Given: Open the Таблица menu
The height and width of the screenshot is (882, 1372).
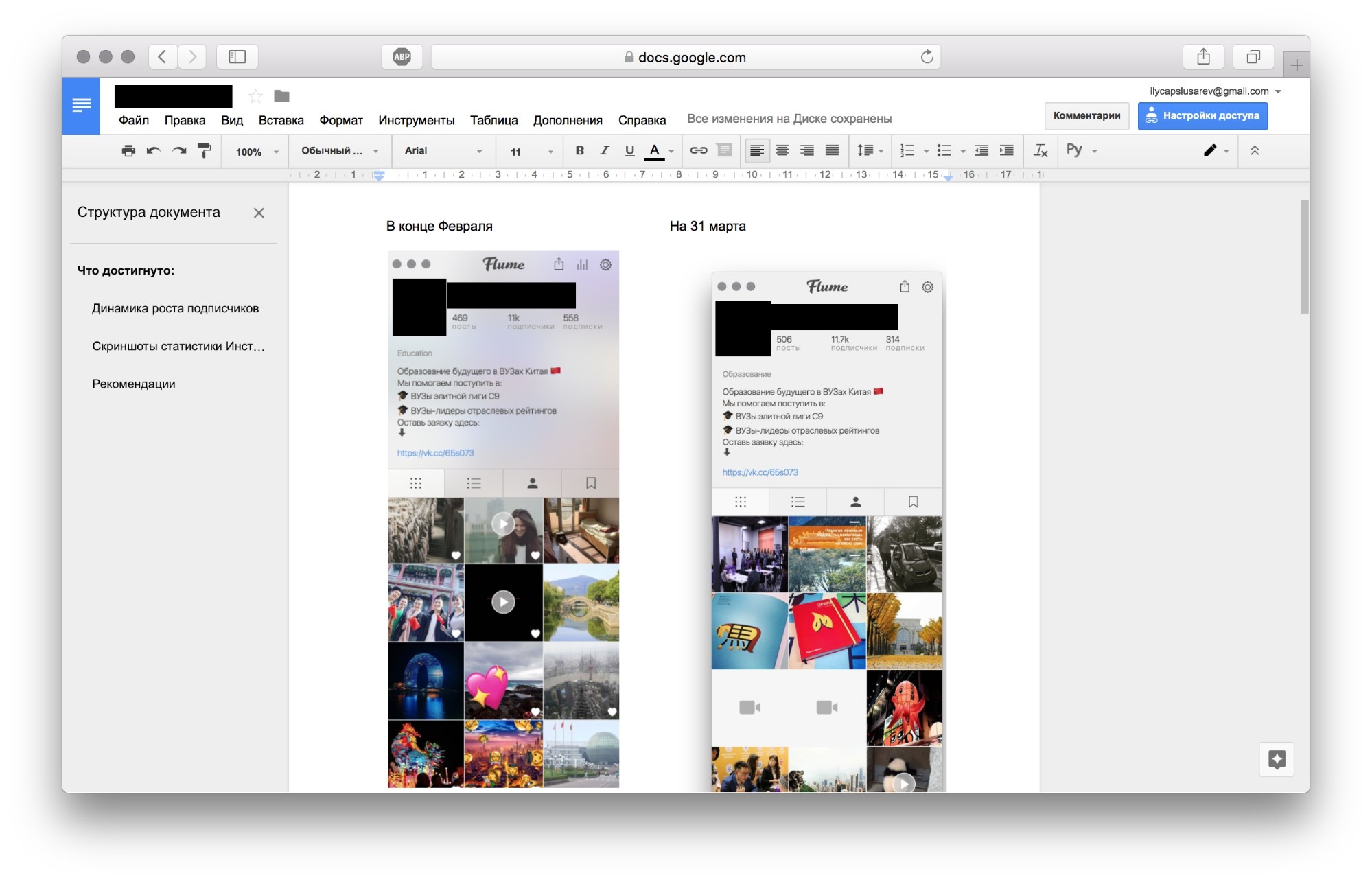Looking at the screenshot, I should pos(494,120).
